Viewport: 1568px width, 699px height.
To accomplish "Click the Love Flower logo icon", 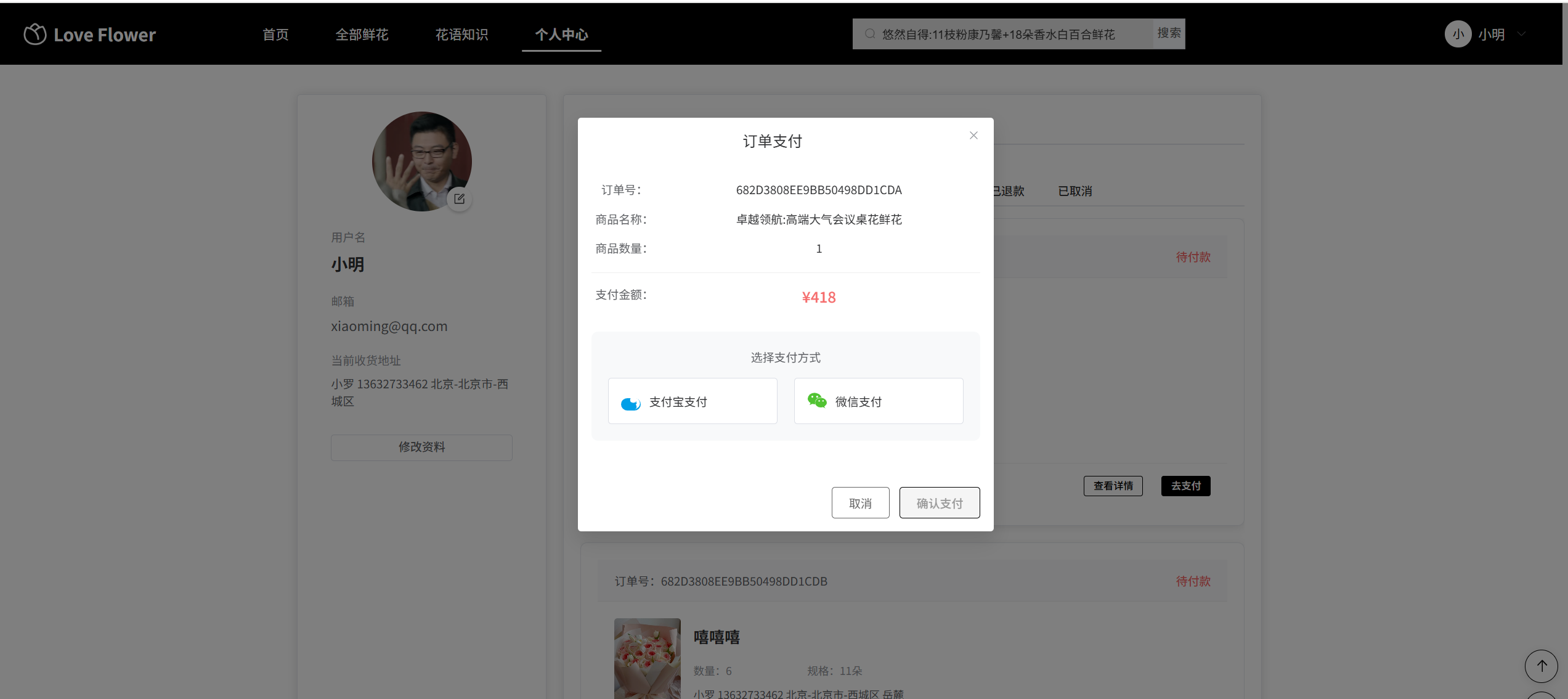I will pos(35,35).
